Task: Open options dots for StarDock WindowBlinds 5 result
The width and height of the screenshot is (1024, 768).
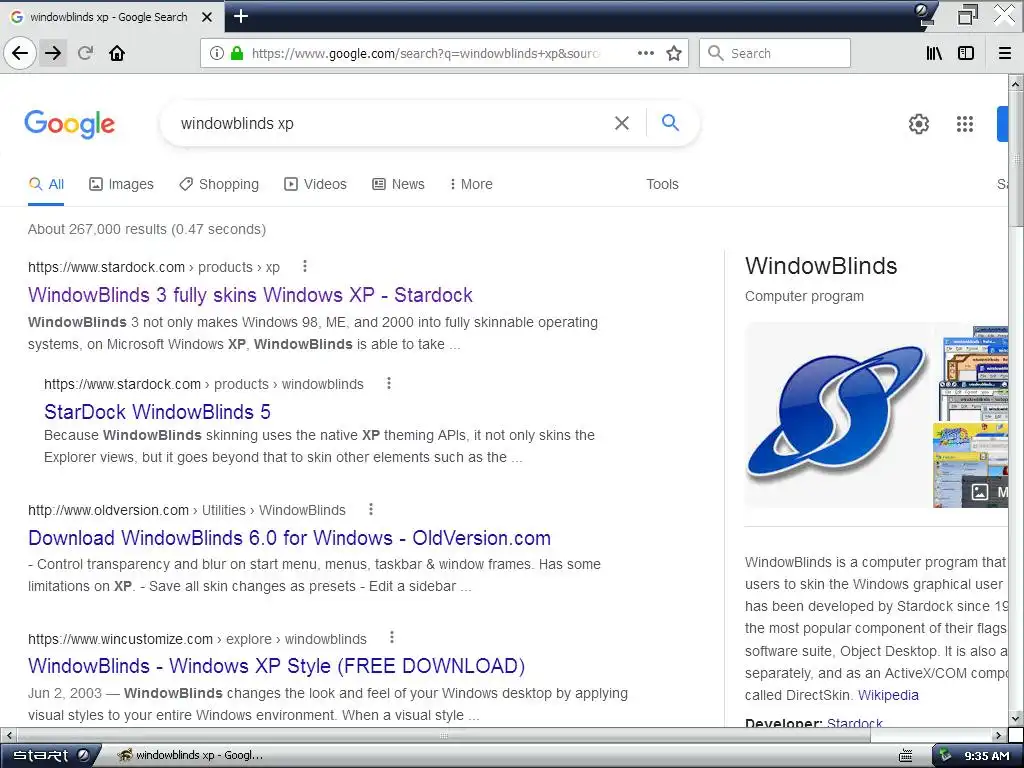Action: pos(389,383)
